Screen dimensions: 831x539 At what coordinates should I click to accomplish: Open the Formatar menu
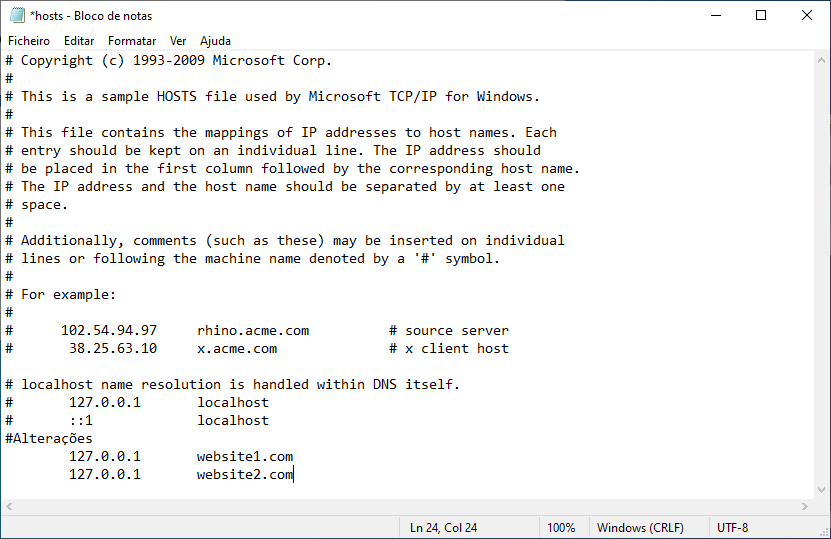pyautogui.click(x=132, y=41)
